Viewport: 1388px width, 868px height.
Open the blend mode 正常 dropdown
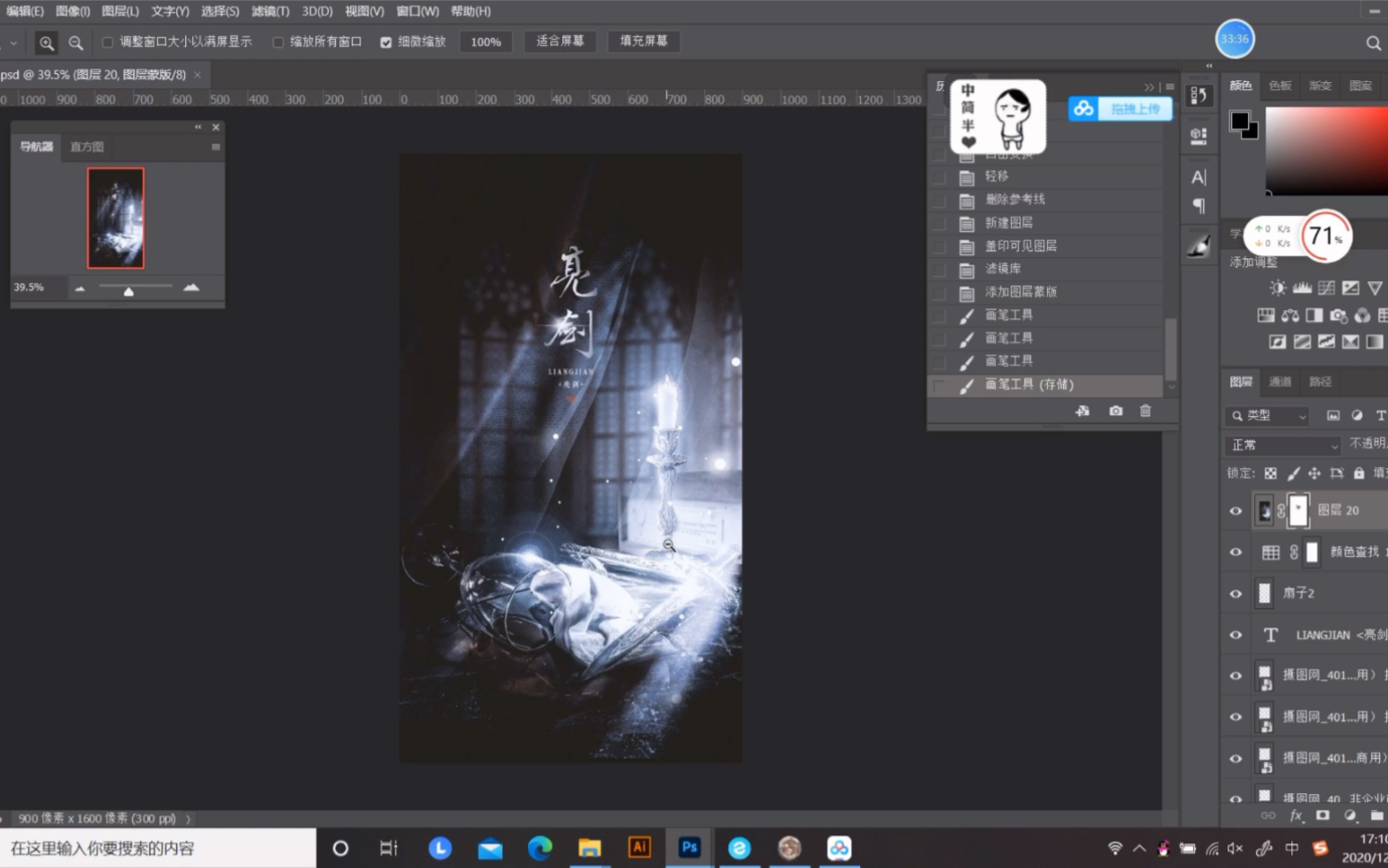[1282, 445]
